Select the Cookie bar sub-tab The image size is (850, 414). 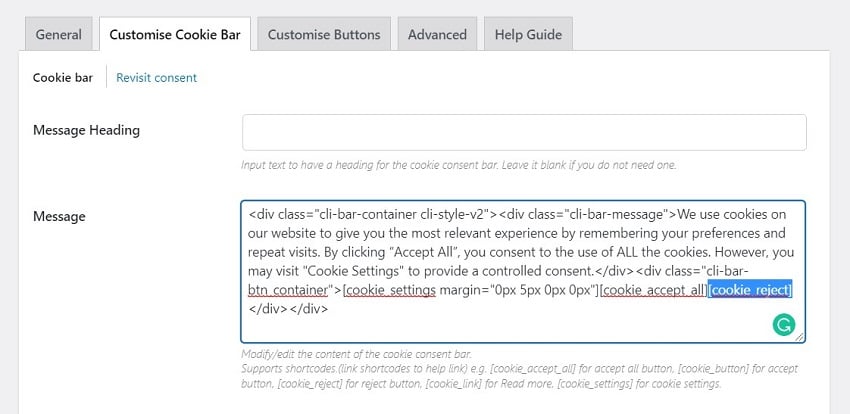click(63, 77)
